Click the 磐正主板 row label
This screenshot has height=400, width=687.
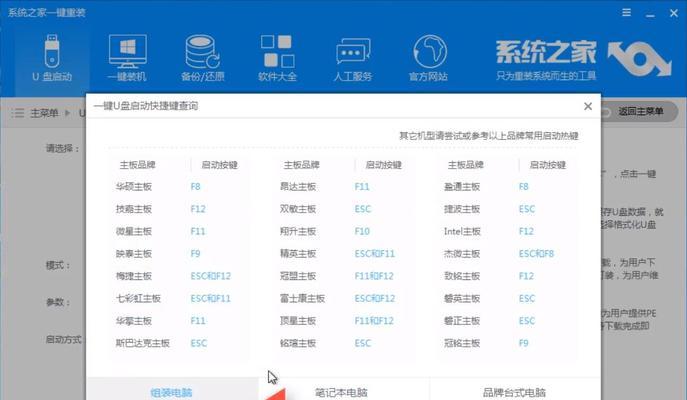click(462, 321)
